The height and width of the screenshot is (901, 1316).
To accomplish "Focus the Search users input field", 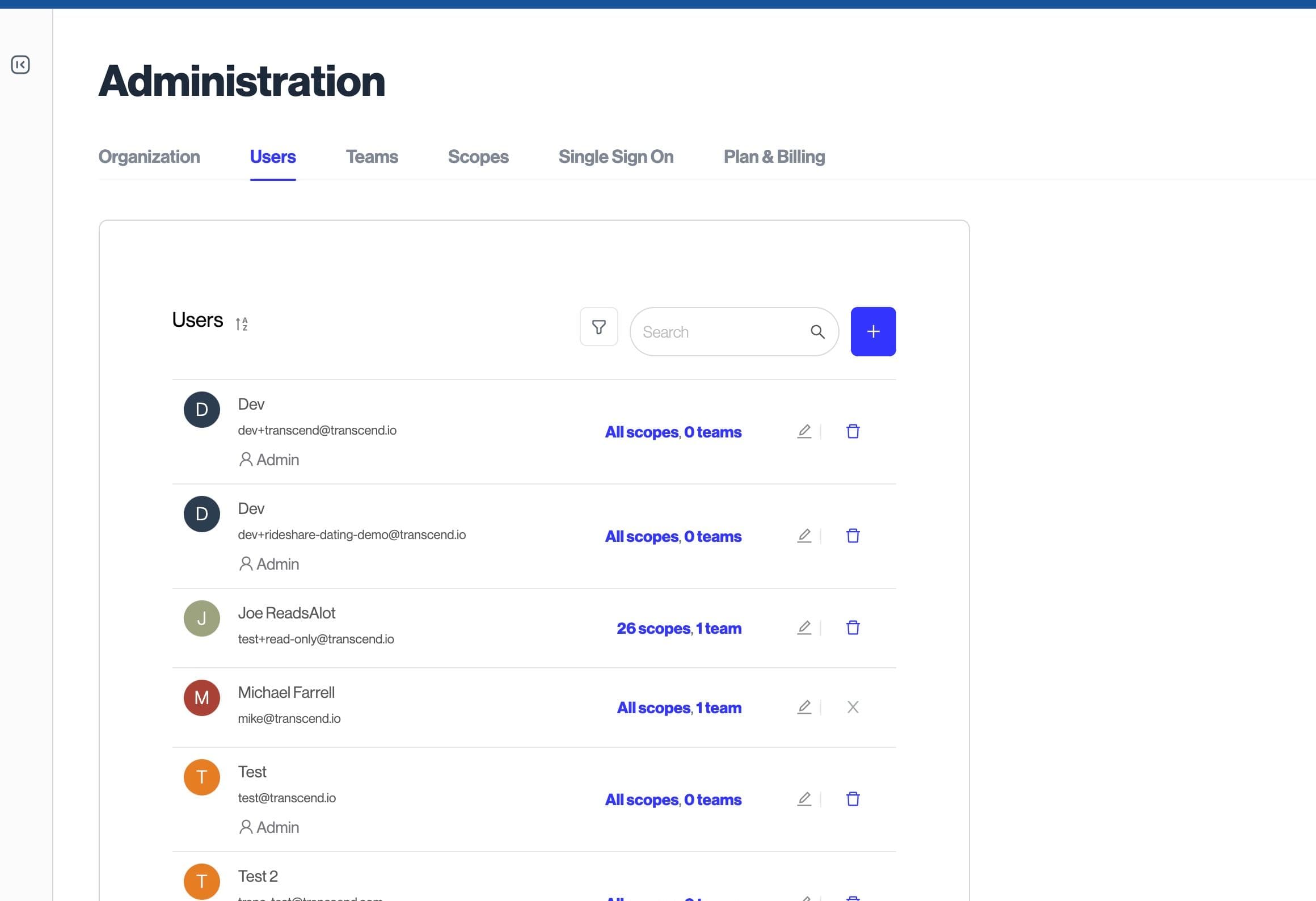I will point(720,332).
